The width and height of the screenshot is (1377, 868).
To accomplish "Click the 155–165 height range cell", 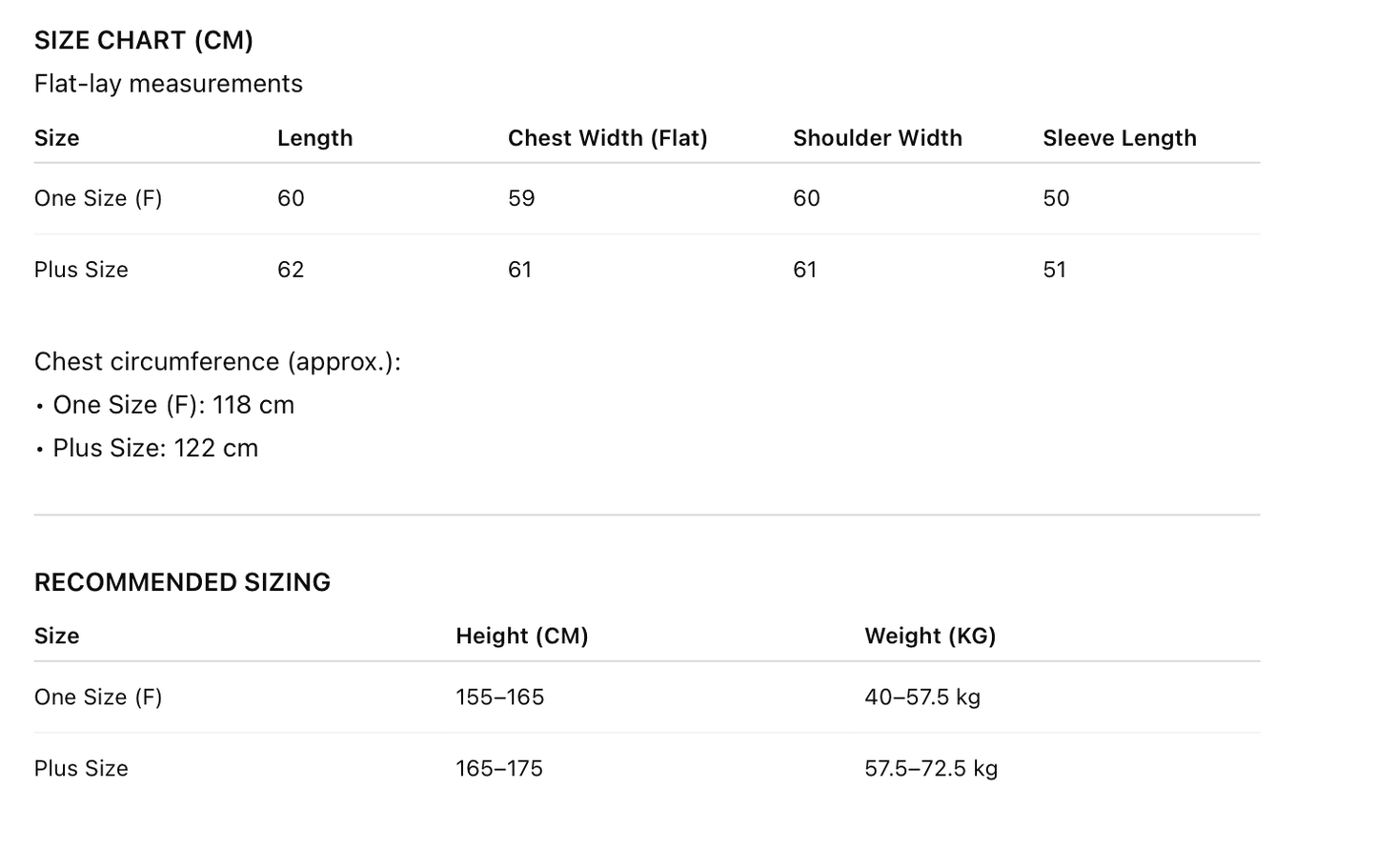I will (x=499, y=697).
